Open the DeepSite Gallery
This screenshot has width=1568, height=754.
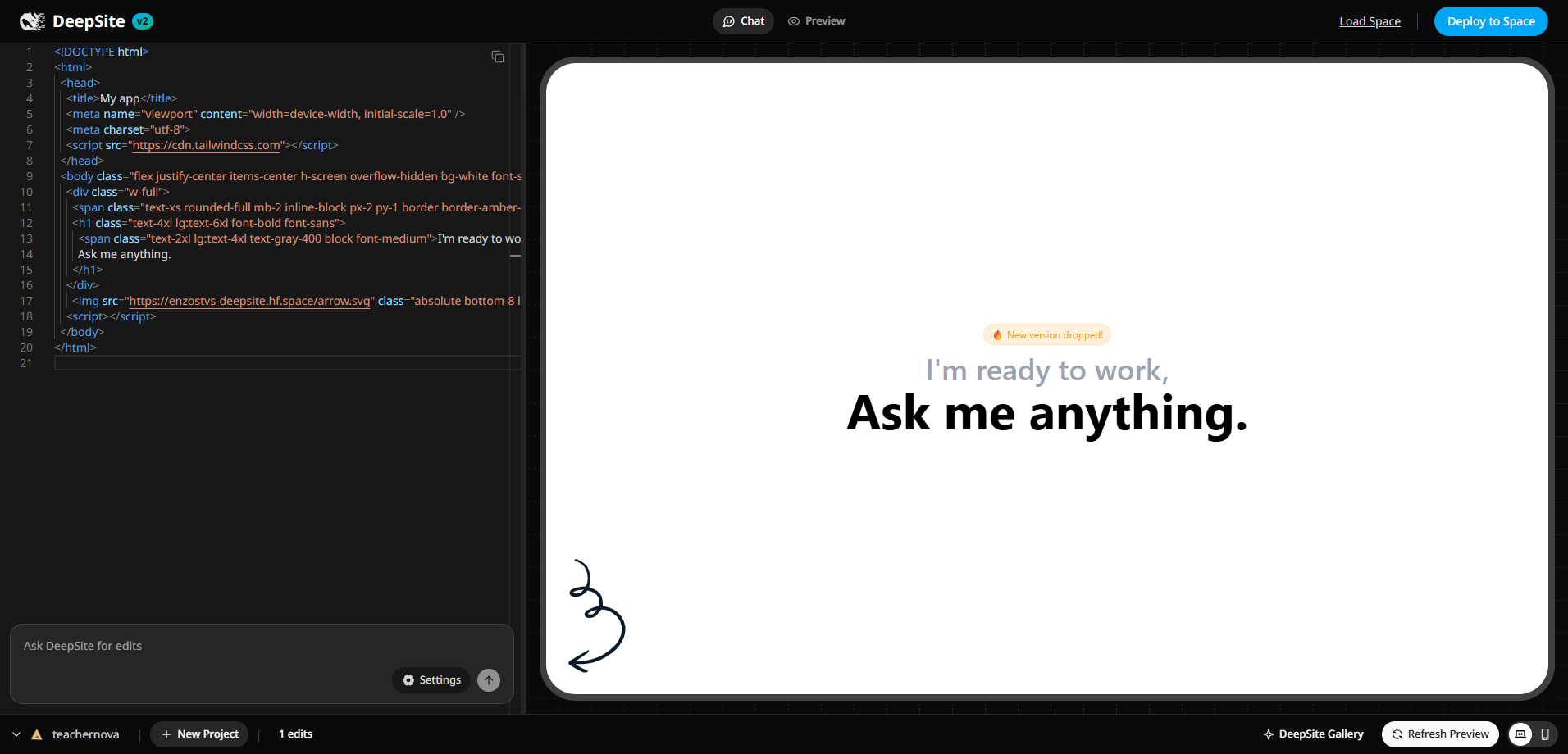pos(1313,734)
